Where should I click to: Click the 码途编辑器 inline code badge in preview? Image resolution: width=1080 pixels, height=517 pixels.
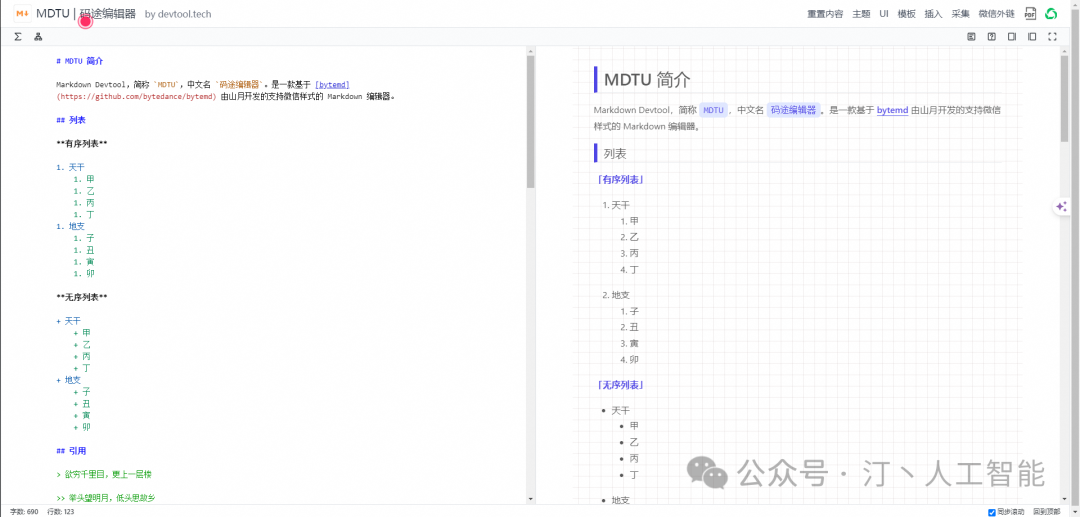coord(794,110)
